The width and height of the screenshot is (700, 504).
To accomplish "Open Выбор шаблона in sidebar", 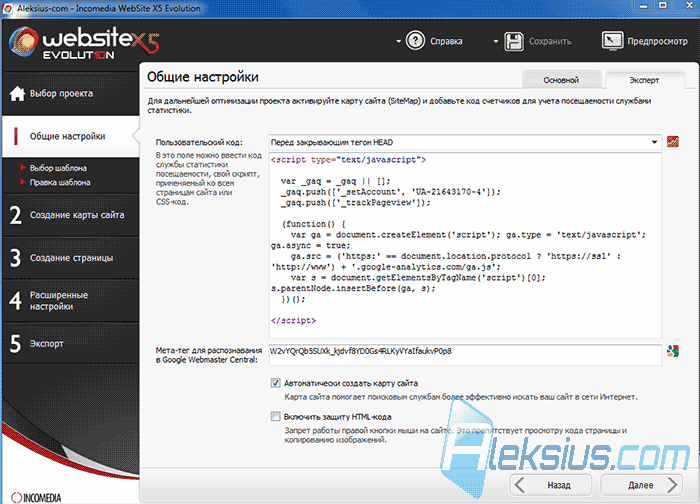I will [58, 168].
